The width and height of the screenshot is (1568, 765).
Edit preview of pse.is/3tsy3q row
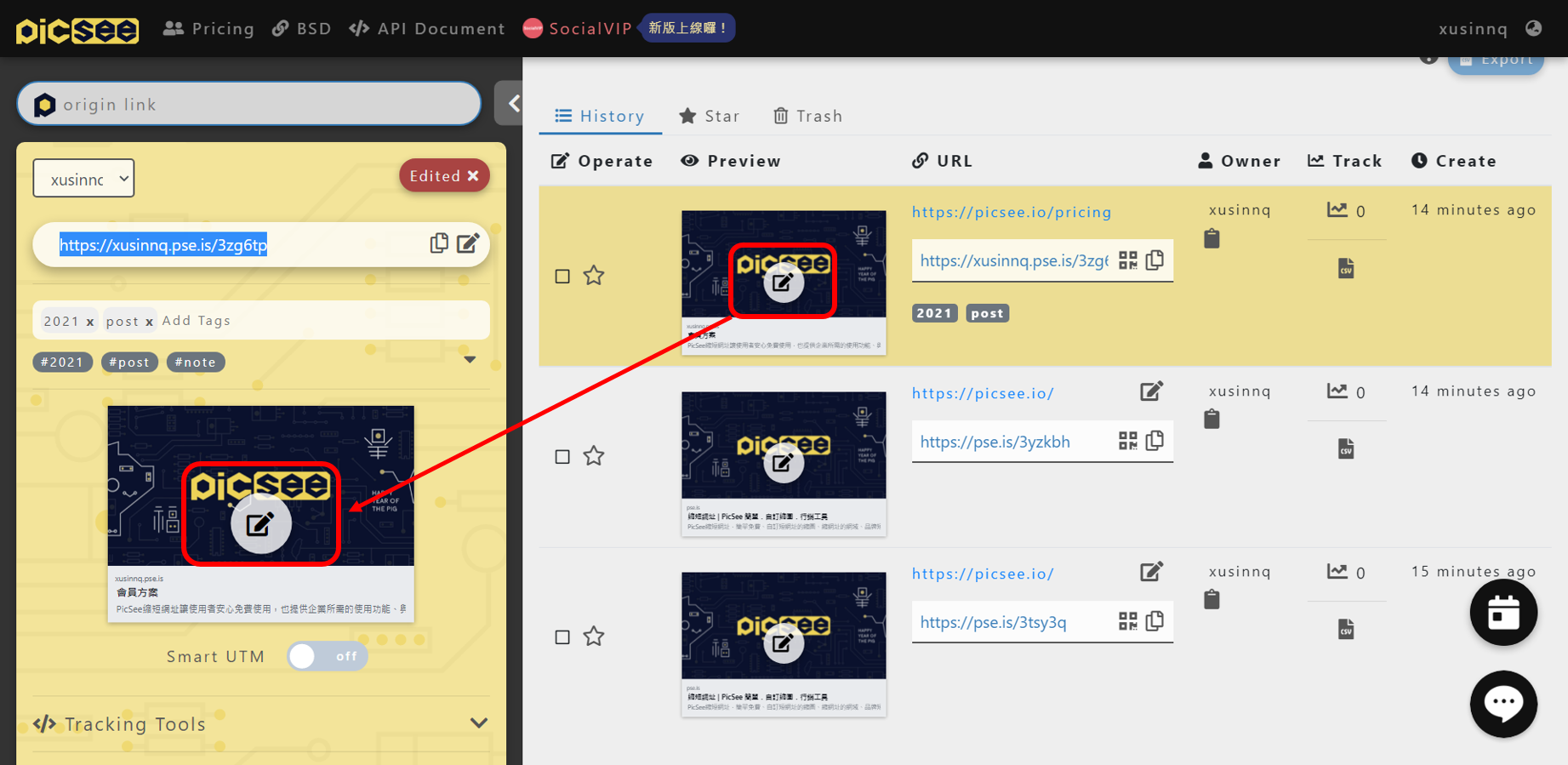click(x=783, y=643)
